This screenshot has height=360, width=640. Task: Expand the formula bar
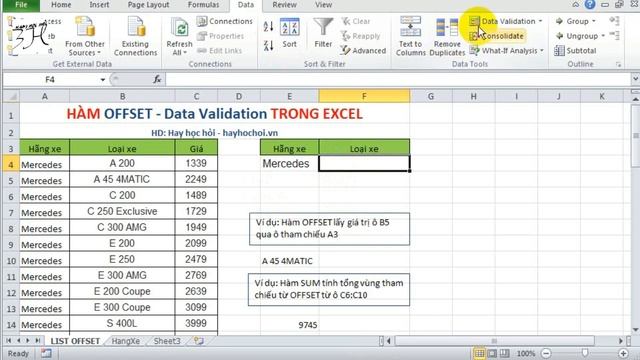(635, 79)
